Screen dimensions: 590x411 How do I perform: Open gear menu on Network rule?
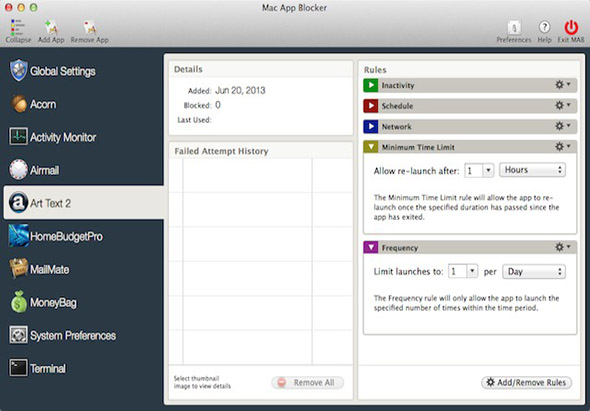pyautogui.click(x=563, y=126)
